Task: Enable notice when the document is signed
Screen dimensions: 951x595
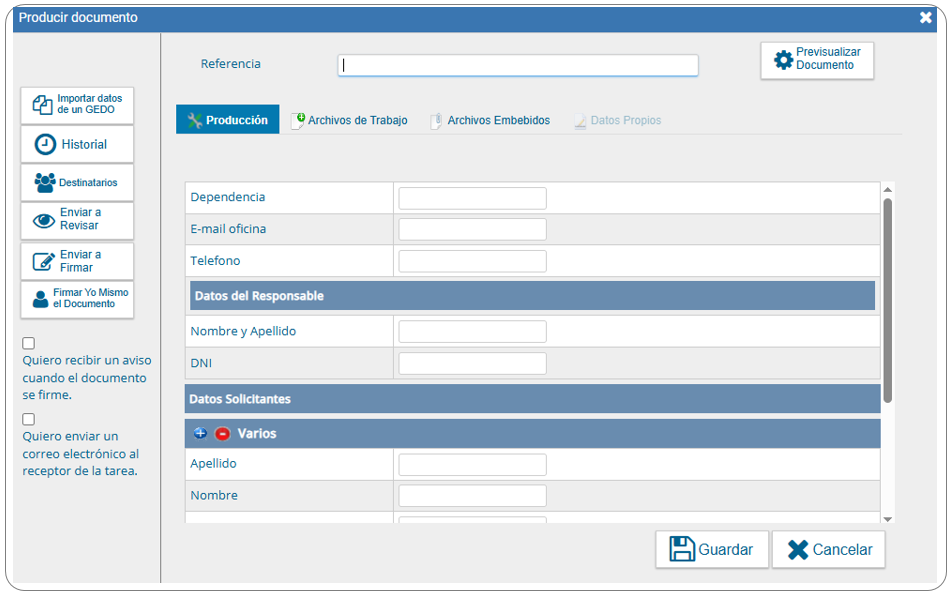Action: [29, 343]
